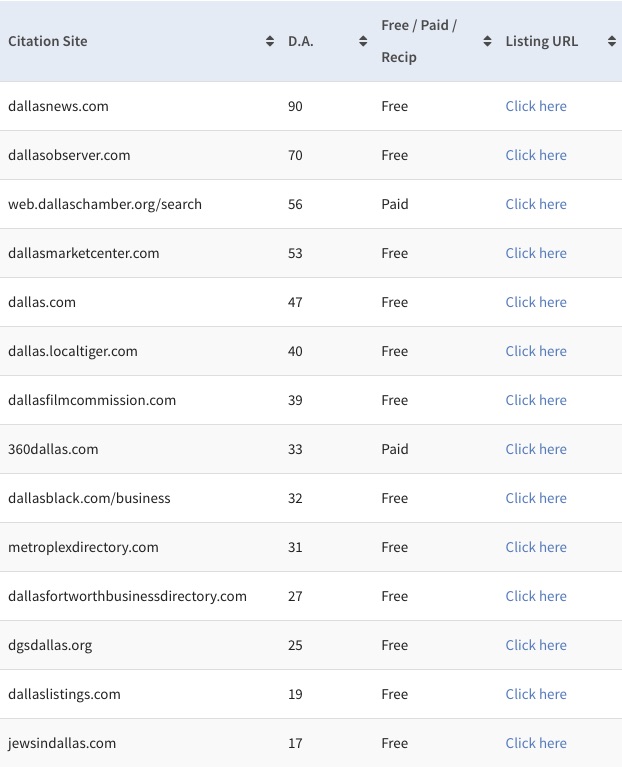
Task: Click the D.A. value 17
Action: click(295, 743)
